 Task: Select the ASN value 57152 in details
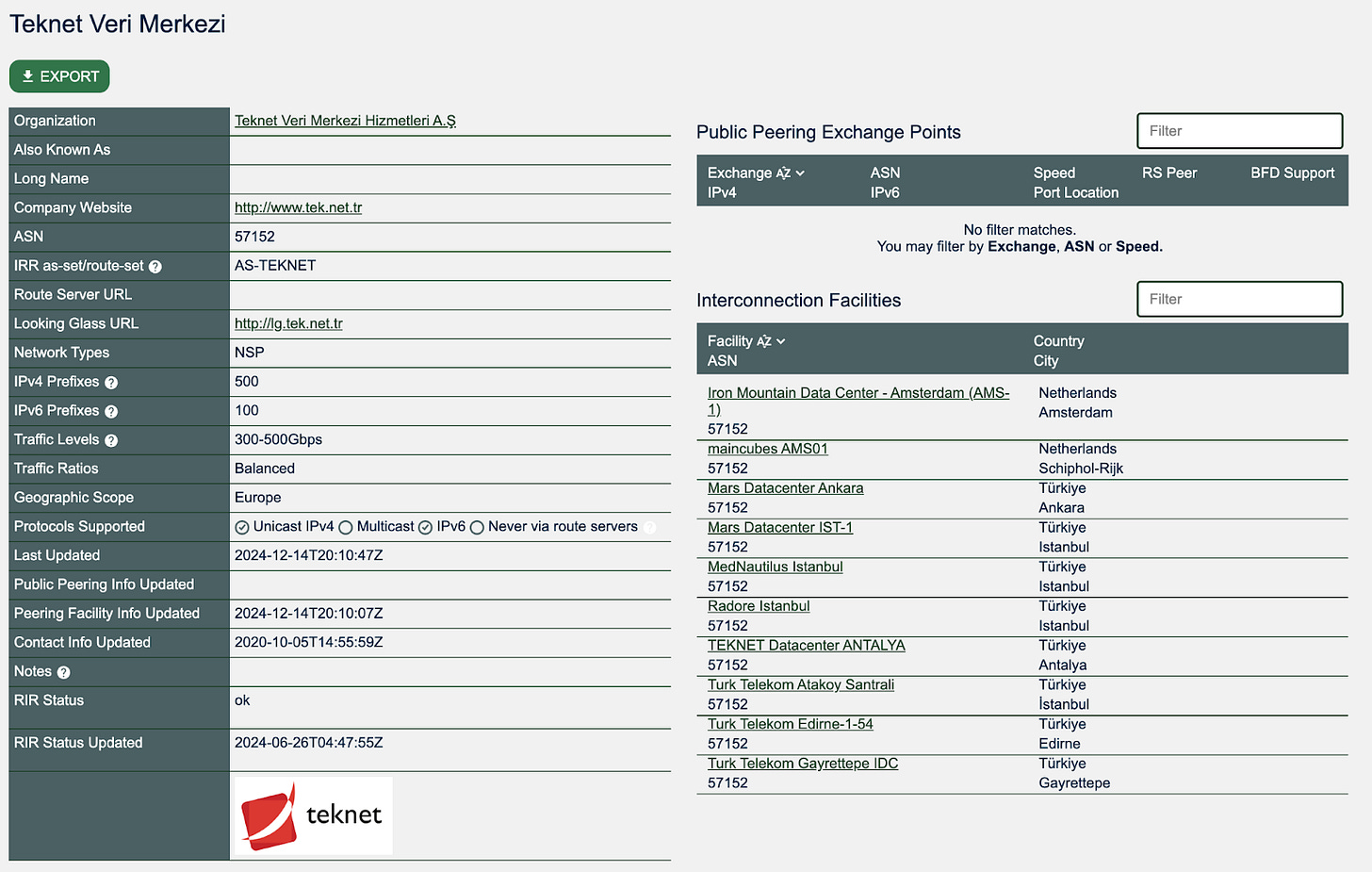point(255,237)
